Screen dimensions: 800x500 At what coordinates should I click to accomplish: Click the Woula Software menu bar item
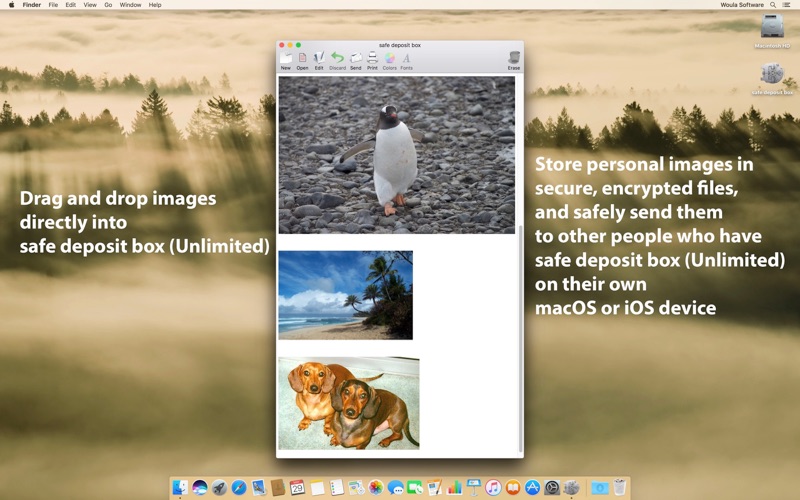[742, 5]
